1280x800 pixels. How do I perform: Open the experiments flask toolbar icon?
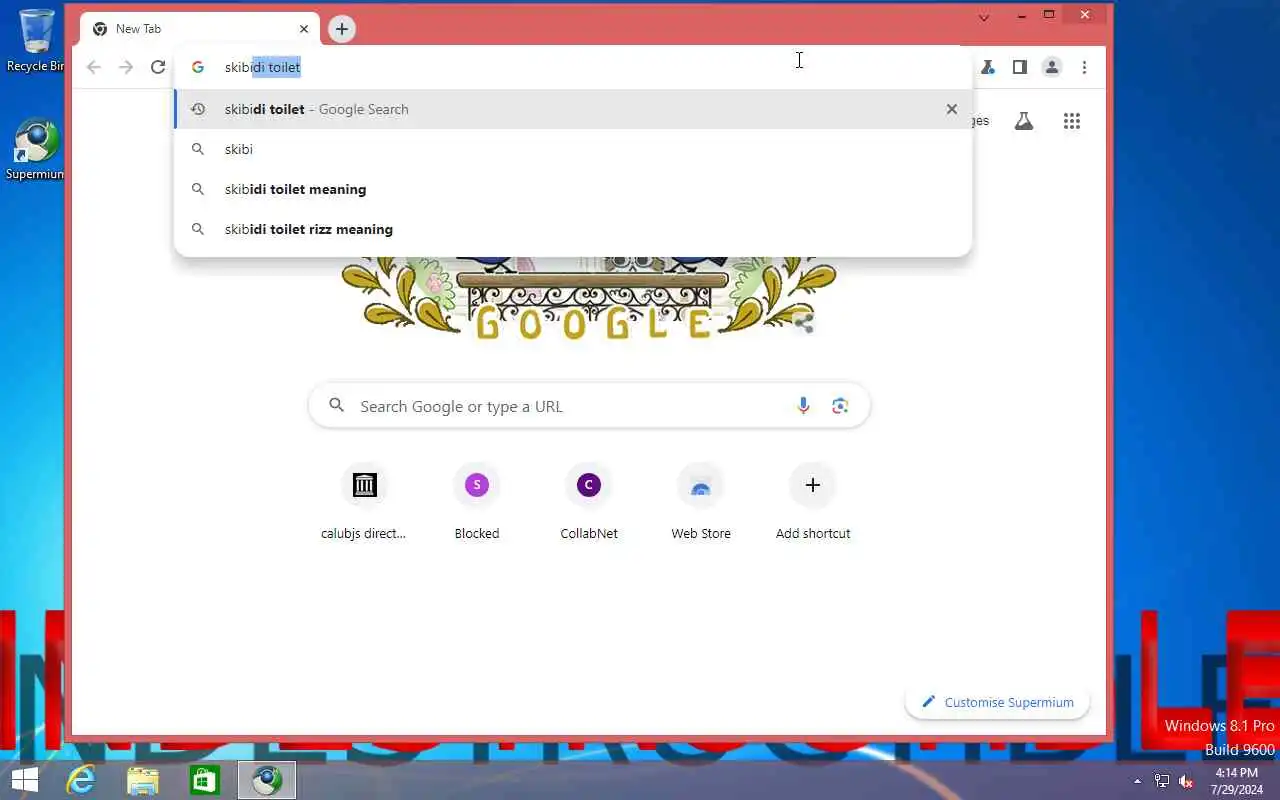coord(987,67)
